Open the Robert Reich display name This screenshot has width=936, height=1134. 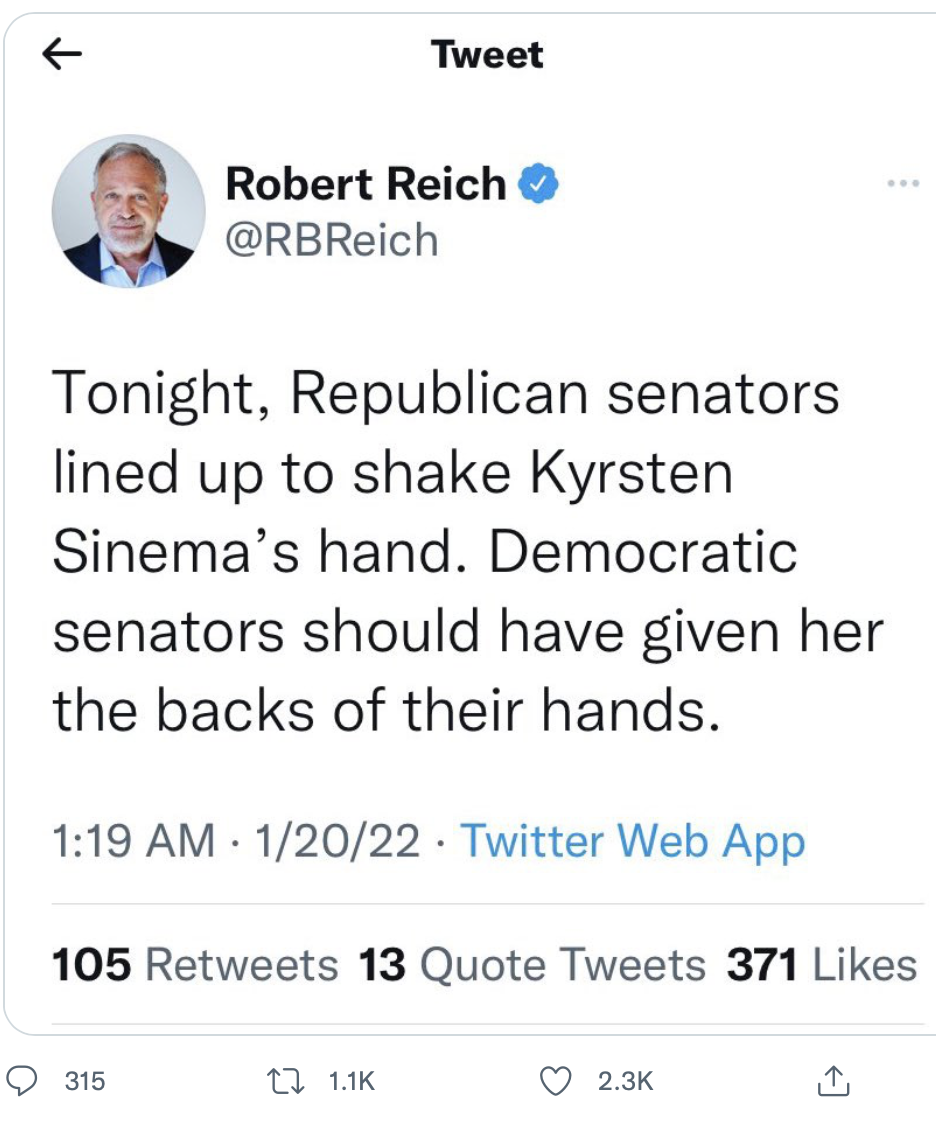click(x=366, y=184)
